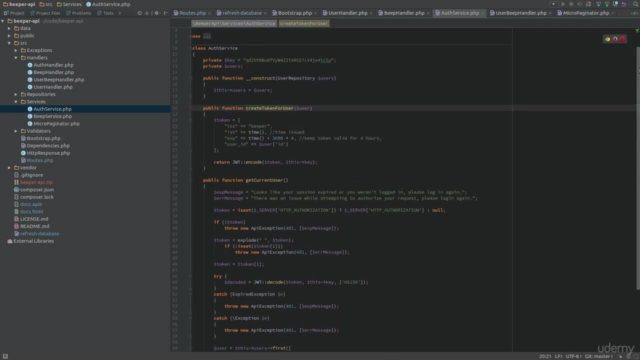The width and height of the screenshot is (640, 360).
Task: Click the inspection status checkmark icon
Action: click(637, 30)
